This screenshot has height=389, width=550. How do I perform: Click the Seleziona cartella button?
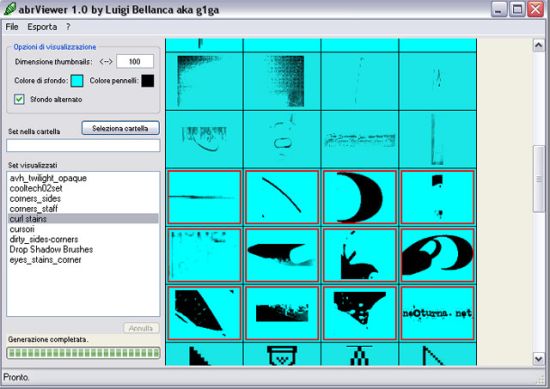click(120, 128)
